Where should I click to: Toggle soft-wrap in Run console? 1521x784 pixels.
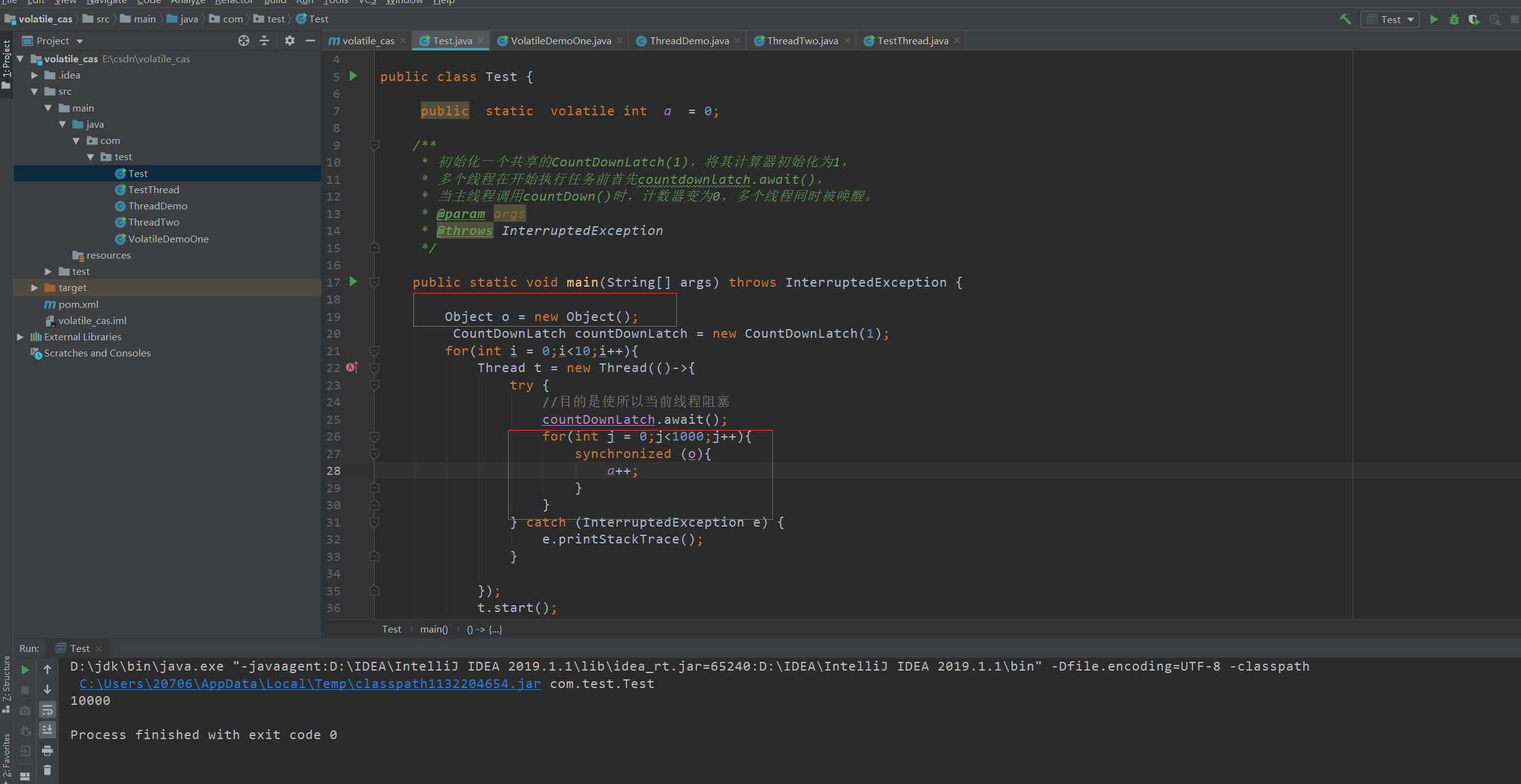(47, 710)
